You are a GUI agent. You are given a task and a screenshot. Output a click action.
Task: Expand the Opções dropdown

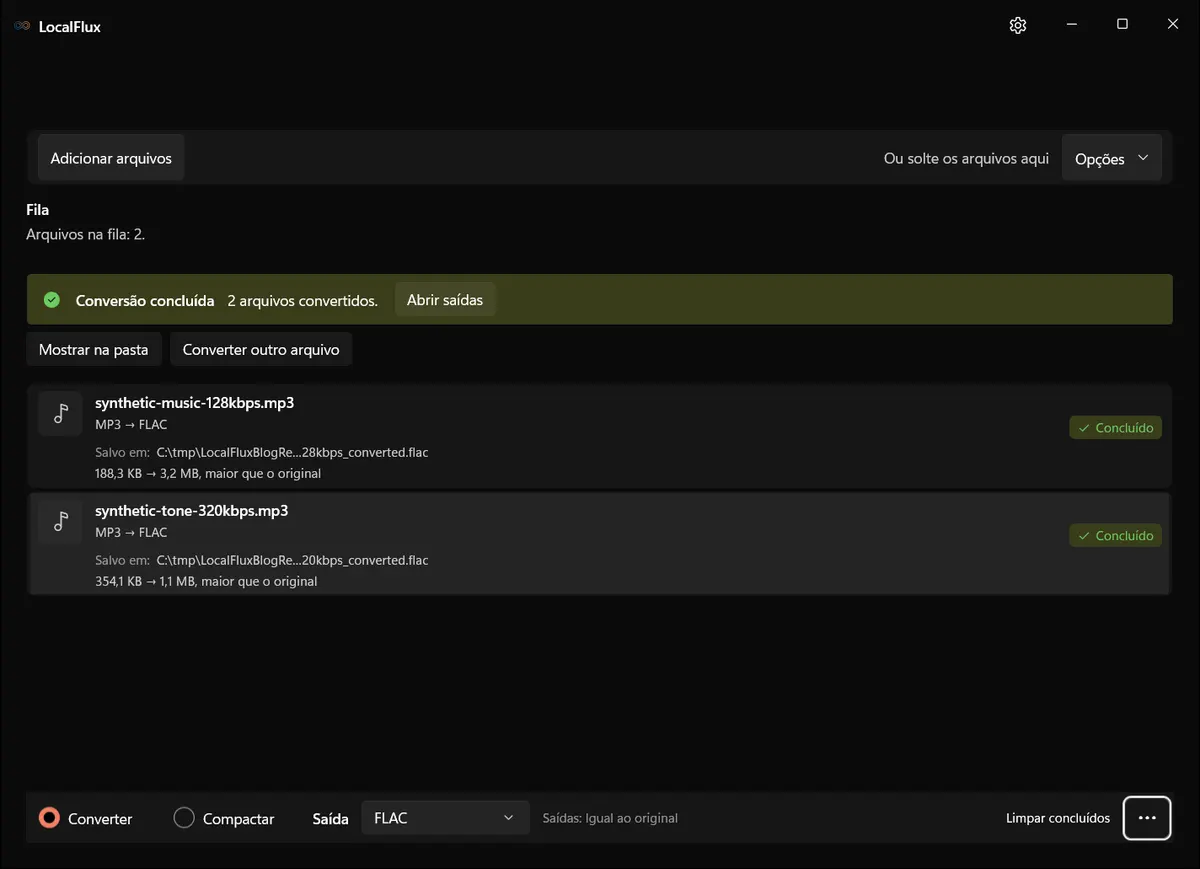(x=1111, y=158)
